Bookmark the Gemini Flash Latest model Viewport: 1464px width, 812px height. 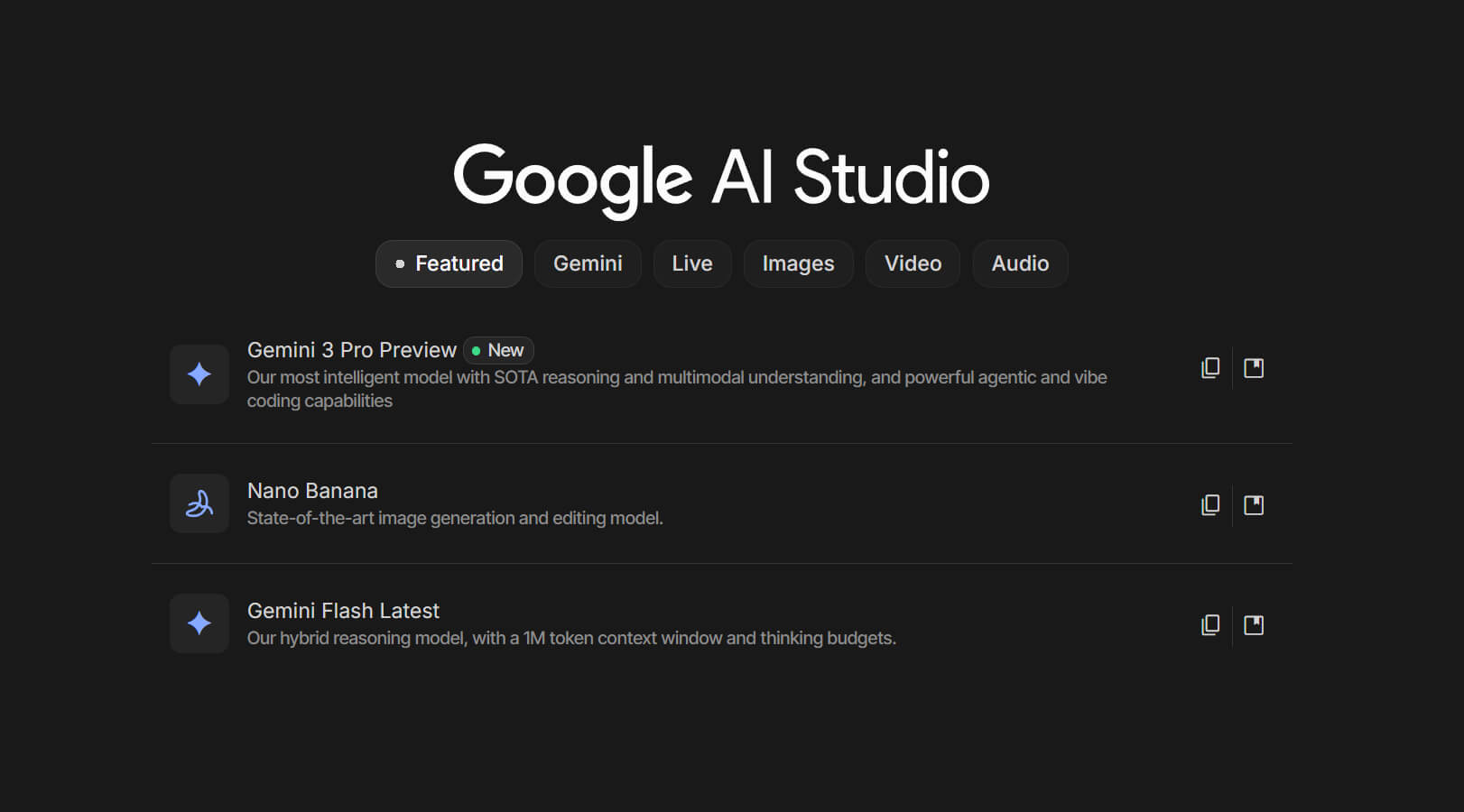click(1254, 623)
